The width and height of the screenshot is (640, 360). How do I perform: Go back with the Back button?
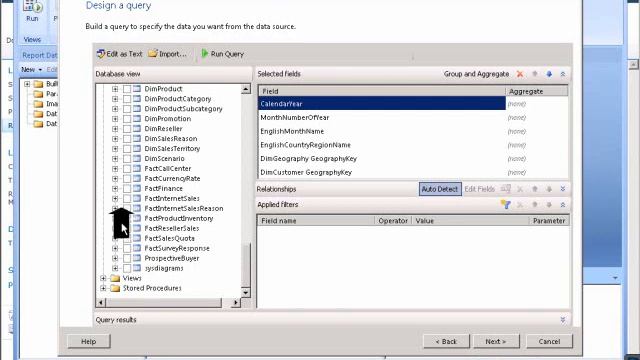click(x=446, y=341)
